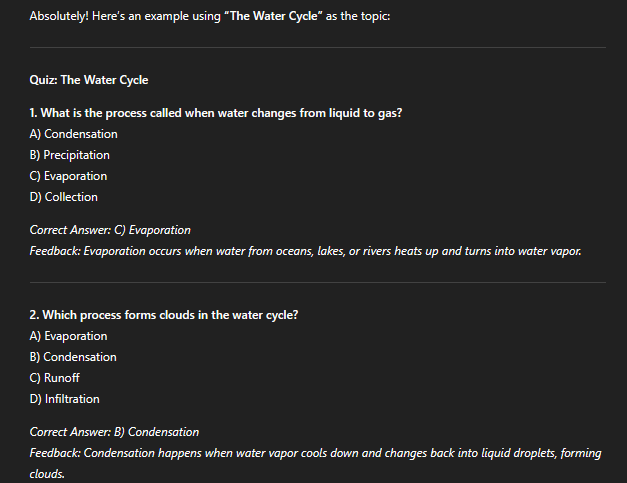Click the Evaporation feedback sentence
The height and width of the screenshot is (483, 627).
(306, 251)
